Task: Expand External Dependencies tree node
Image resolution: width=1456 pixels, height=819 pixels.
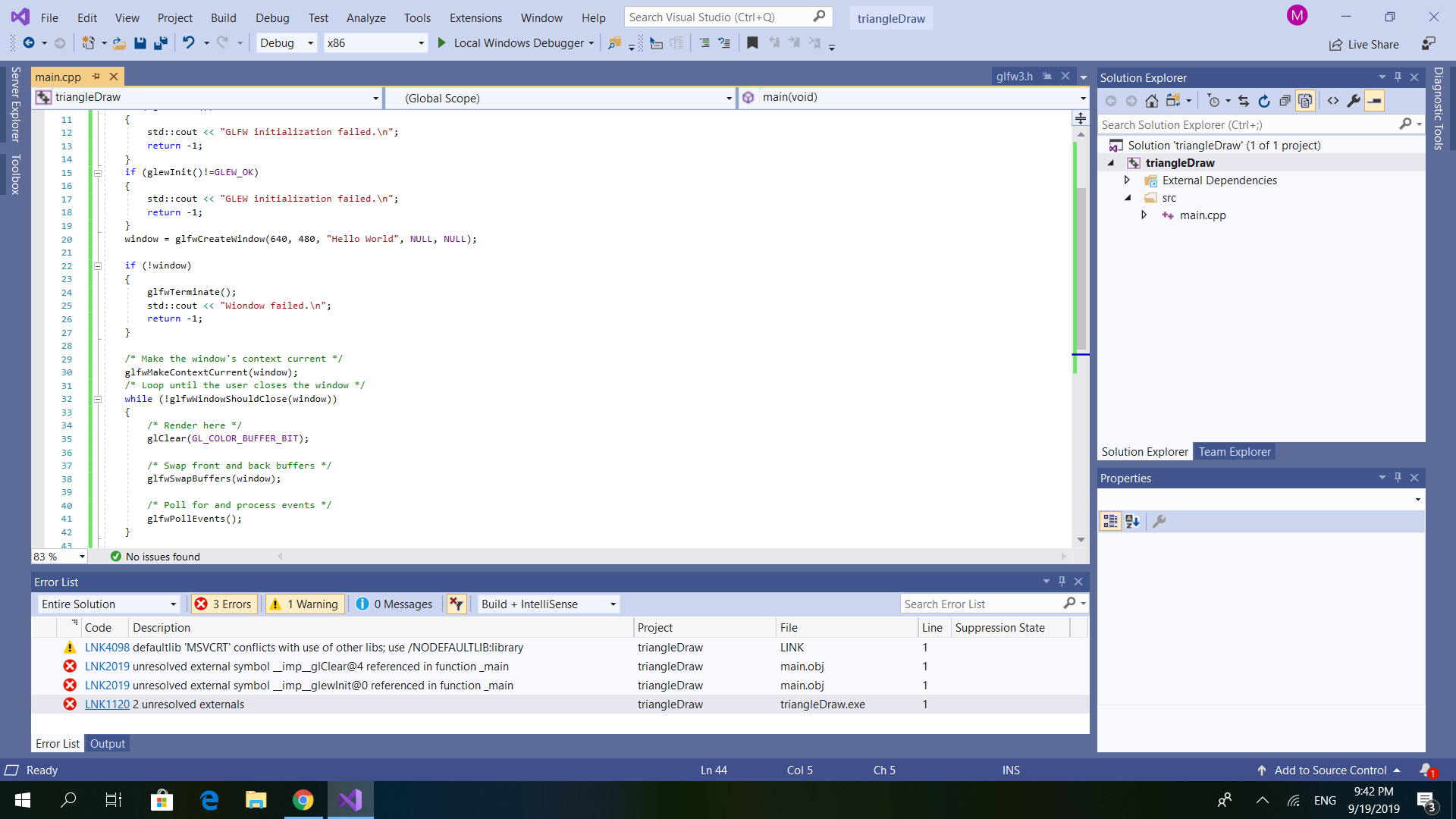Action: [x=1127, y=180]
